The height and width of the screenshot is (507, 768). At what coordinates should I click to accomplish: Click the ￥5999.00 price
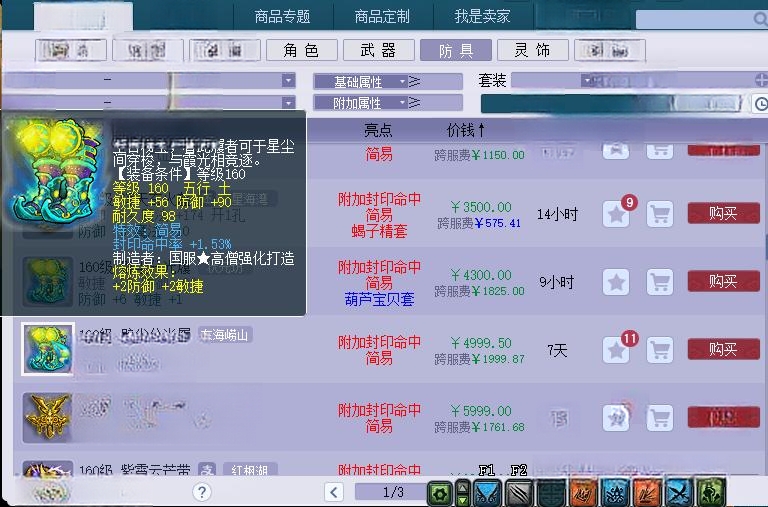tap(480, 411)
